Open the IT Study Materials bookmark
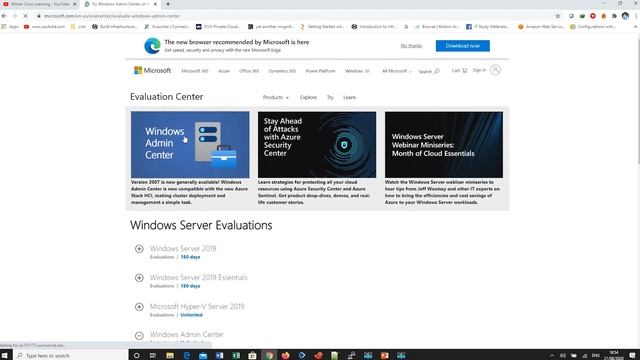Viewport: 640px width, 360px height. [x=487, y=27]
